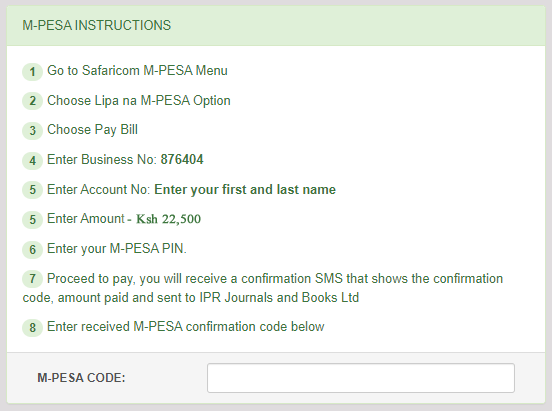The height and width of the screenshot is (411, 552).
Task: Click the M-PESA INSTRUCTIONS header
Action: (x=96, y=25)
